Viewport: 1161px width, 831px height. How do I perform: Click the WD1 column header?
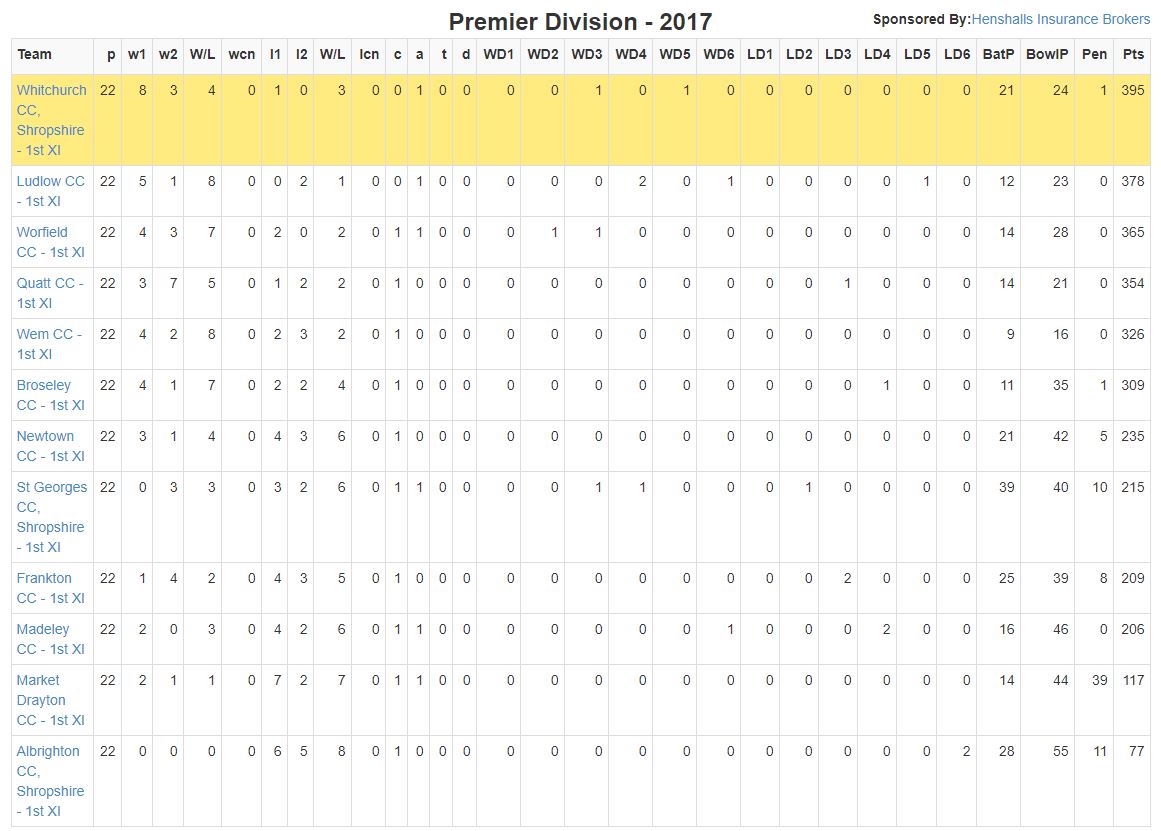(x=498, y=54)
